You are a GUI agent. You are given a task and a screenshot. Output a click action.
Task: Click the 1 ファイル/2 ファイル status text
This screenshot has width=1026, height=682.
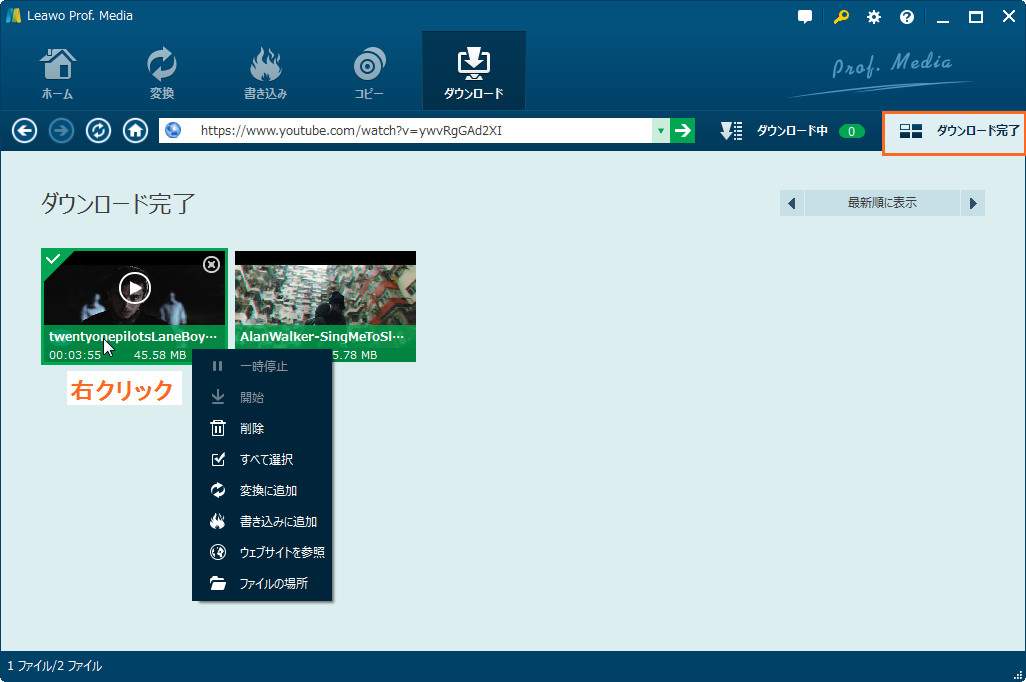(55, 666)
